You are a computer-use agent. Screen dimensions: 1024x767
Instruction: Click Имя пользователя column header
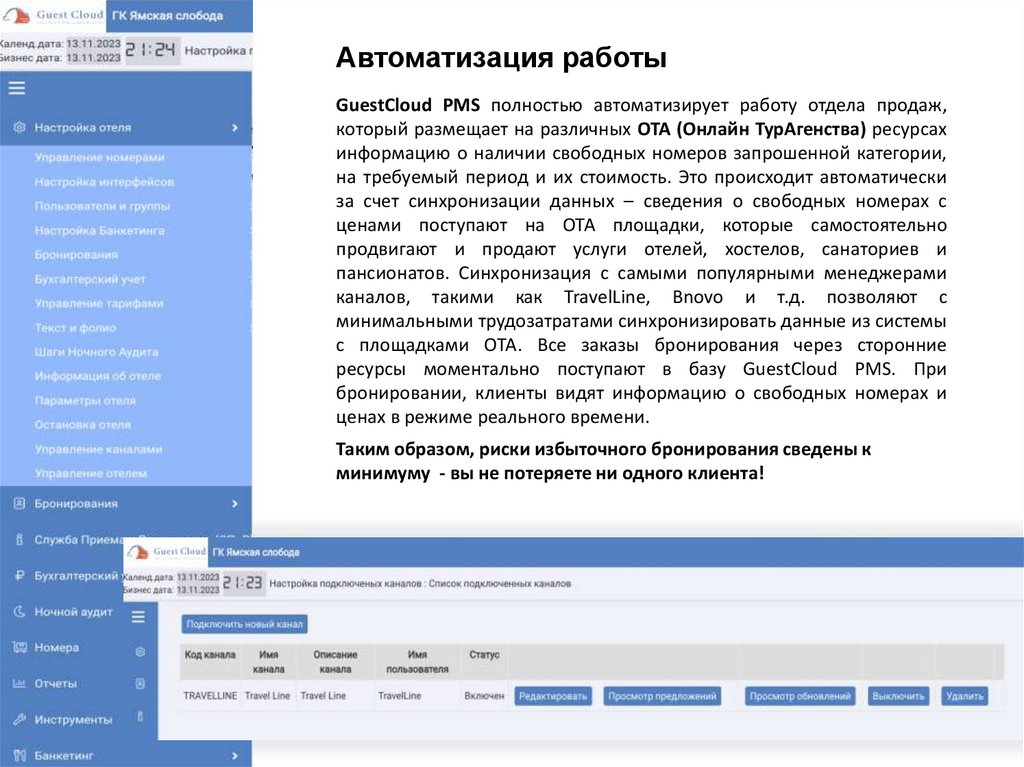tap(417, 662)
